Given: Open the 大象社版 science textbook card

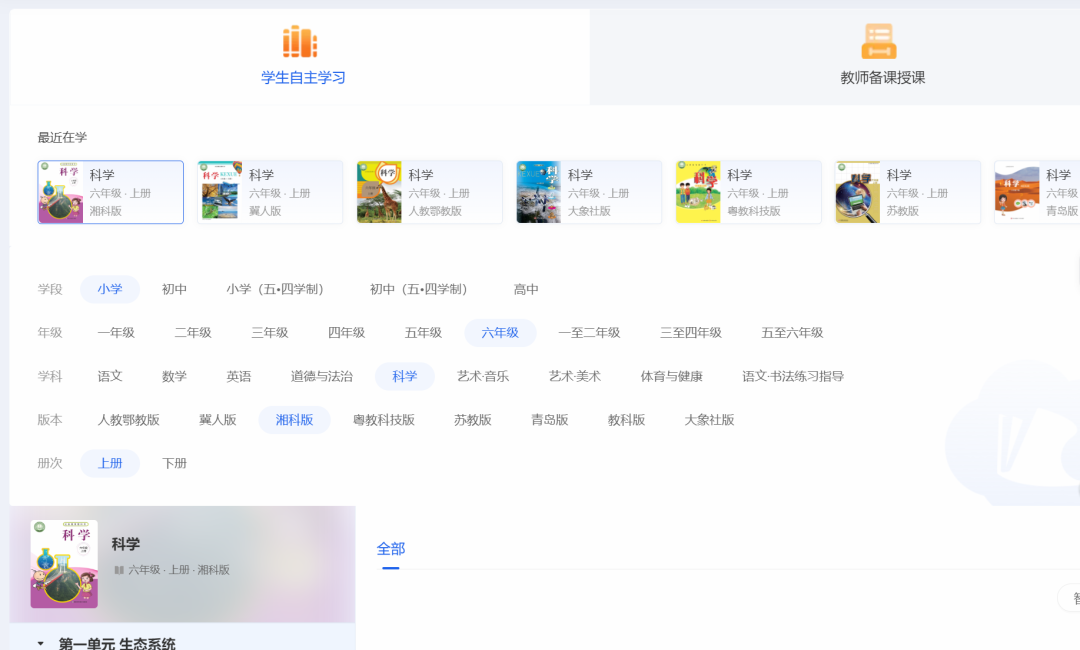Looking at the screenshot, I should coord(588,191).
